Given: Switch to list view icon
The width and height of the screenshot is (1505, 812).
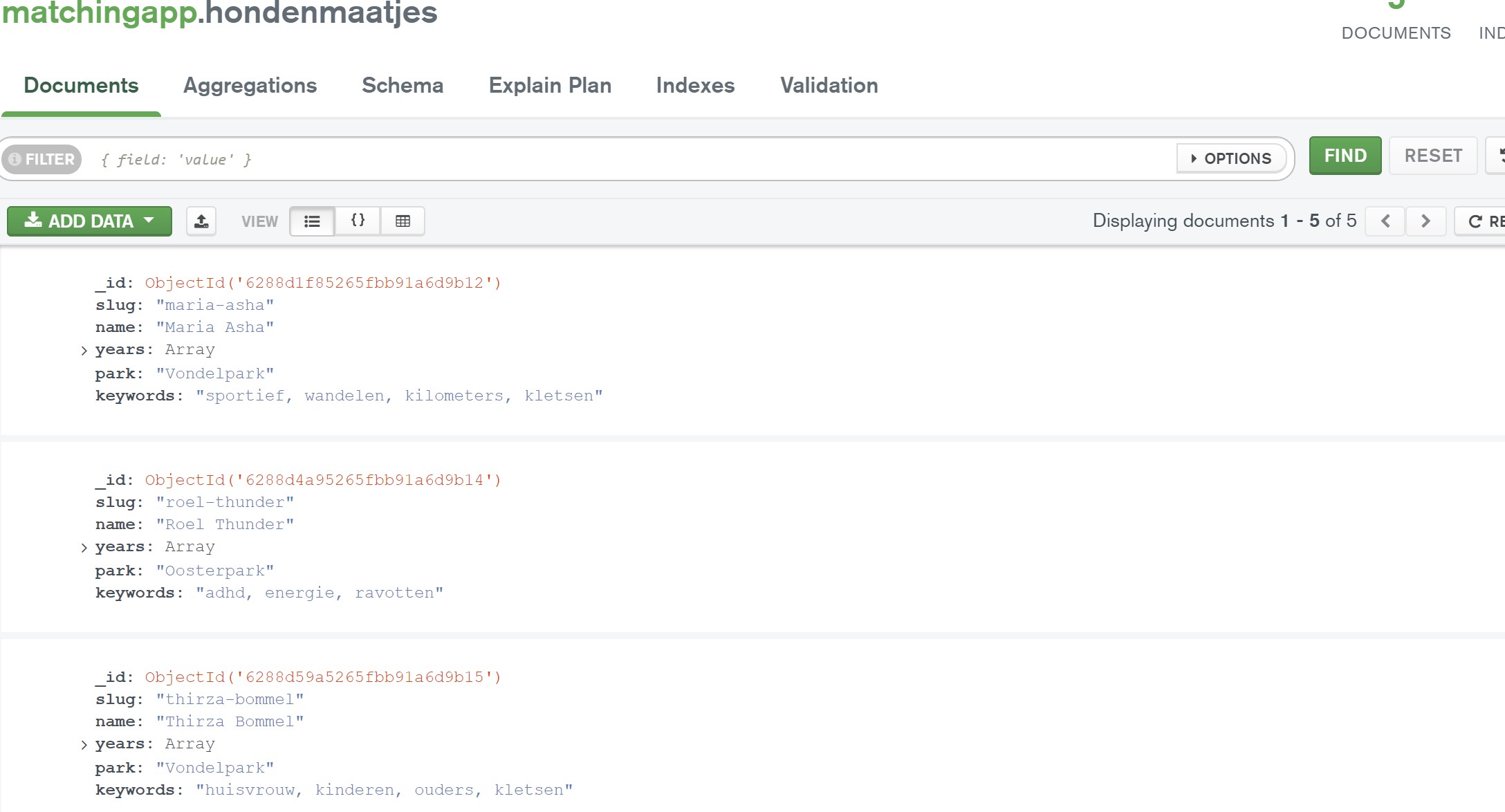Looking at the screenshot, I should click(312, 221).
